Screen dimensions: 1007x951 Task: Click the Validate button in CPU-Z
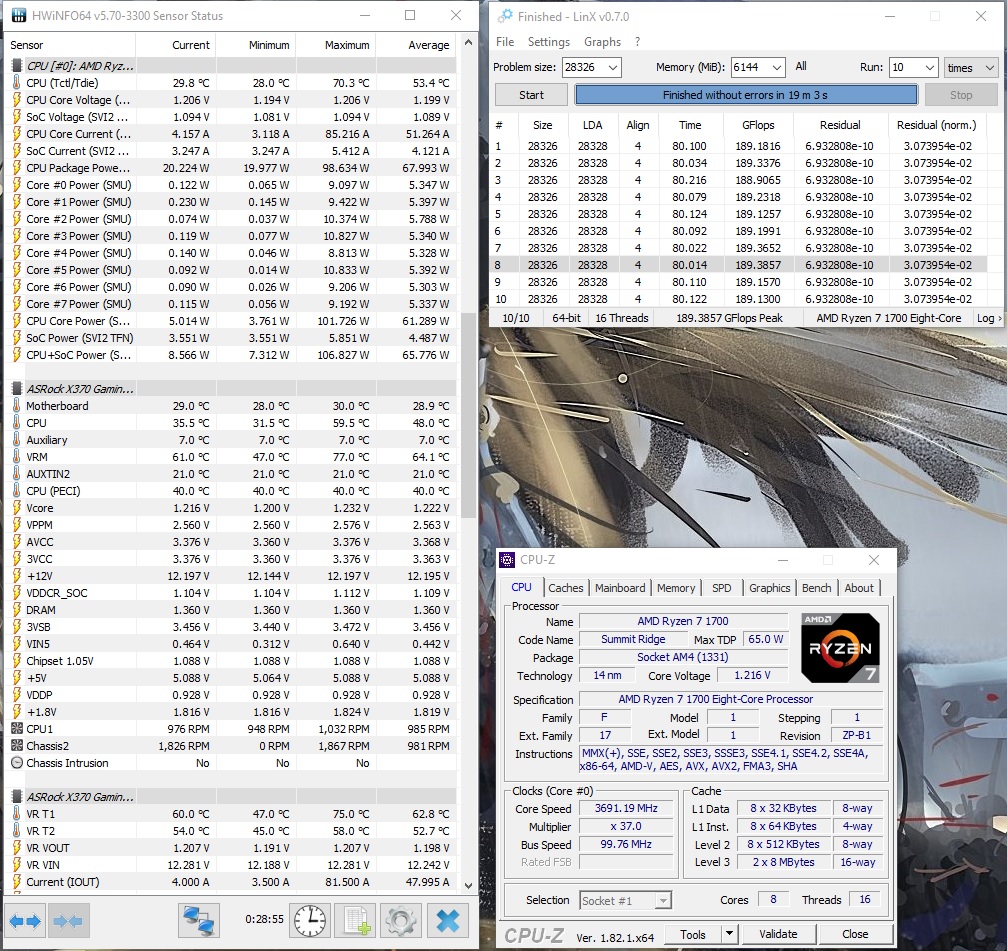tap(778, 934)
